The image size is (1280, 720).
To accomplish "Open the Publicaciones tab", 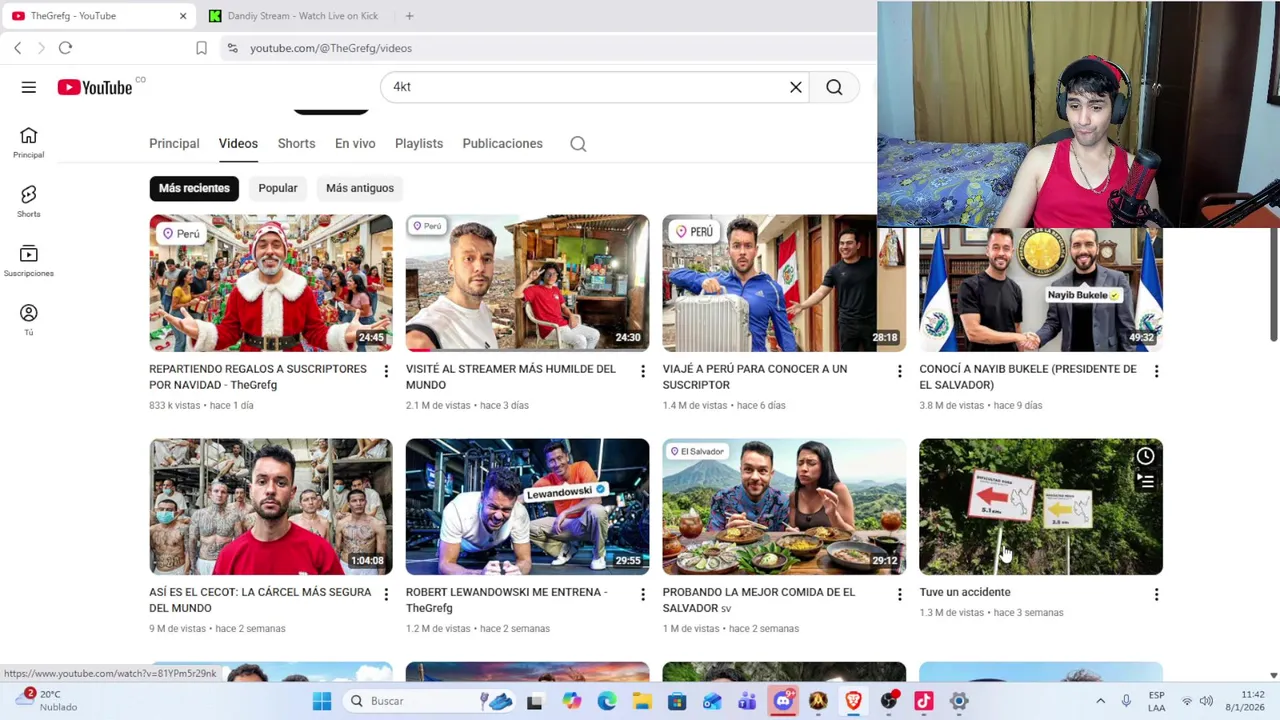I will tap(502, 144).
